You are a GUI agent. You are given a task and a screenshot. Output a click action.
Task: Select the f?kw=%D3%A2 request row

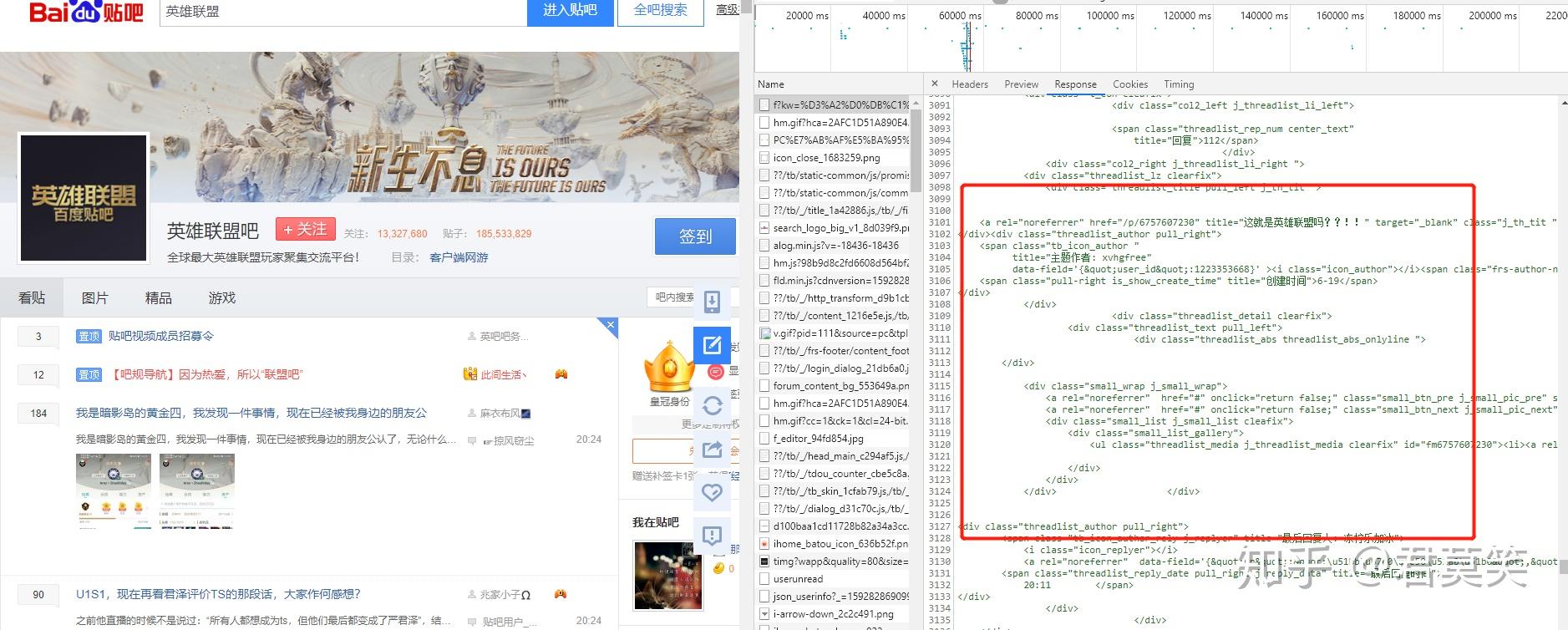tap(833, 104)
